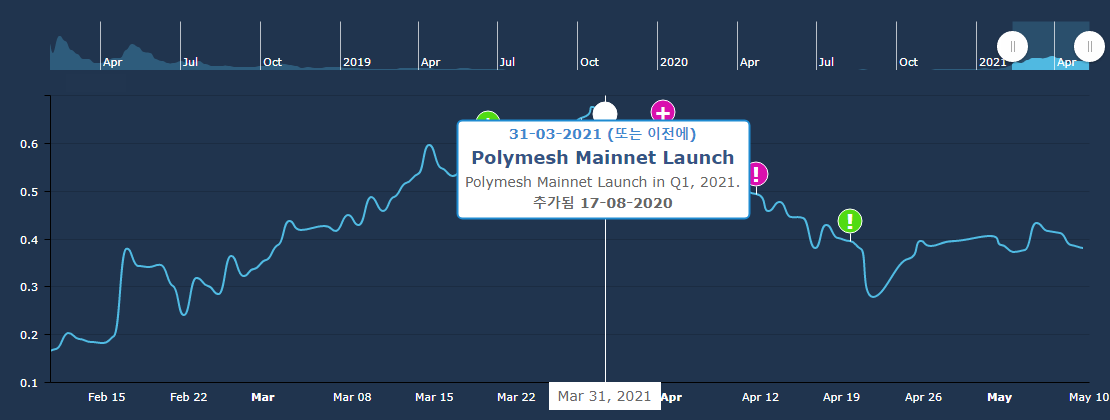The image size is (1110, 420).
Task: Click the bold Mar x-axis label
Action: [x=263, y=397]
